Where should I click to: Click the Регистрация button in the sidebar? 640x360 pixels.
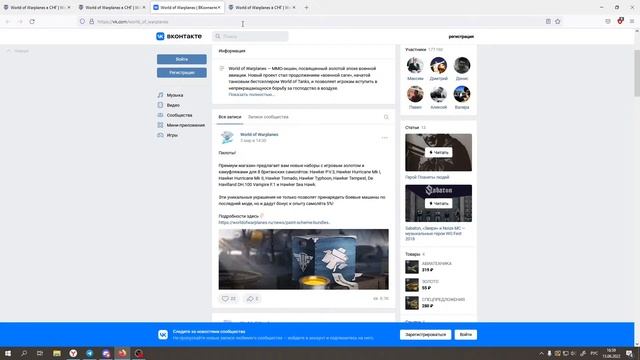click(182, 73)
